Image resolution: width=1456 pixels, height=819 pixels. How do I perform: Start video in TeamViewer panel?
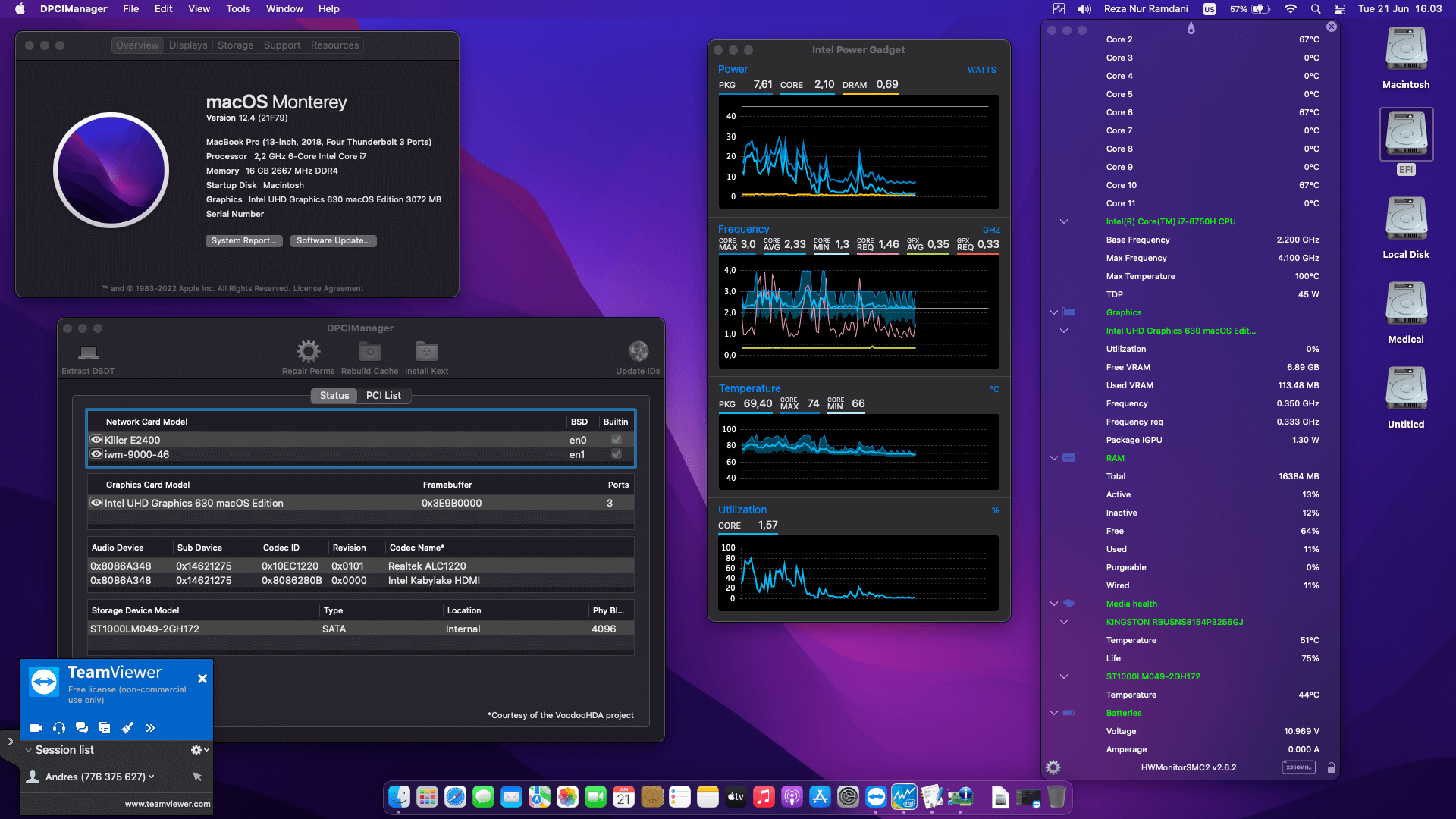click(x=36, y=728)
